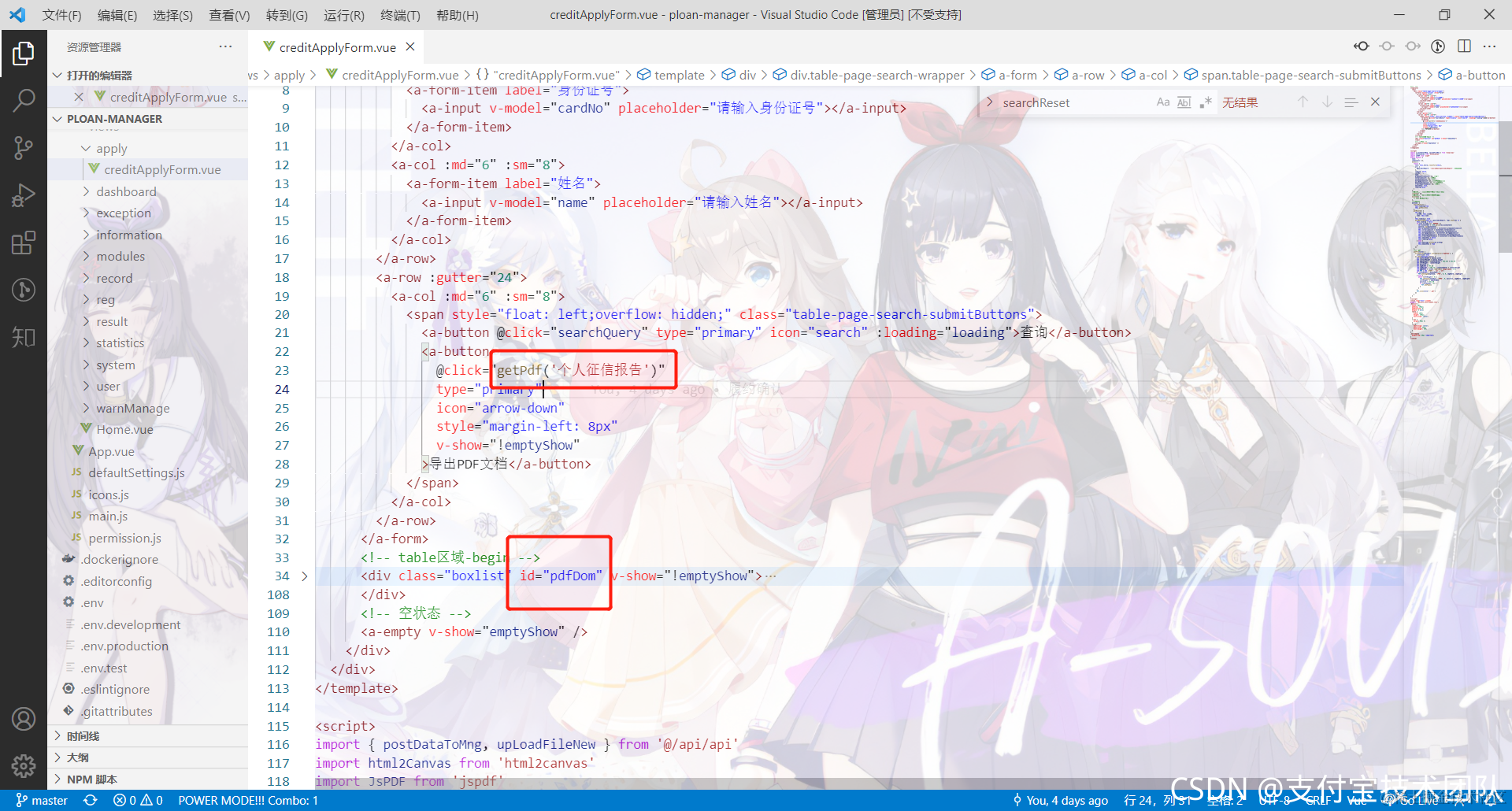This screenshot has width=1512, height=811.
Task: Open the 文件(F) menu
Action: pyautogui.click(x=61, y=15)
